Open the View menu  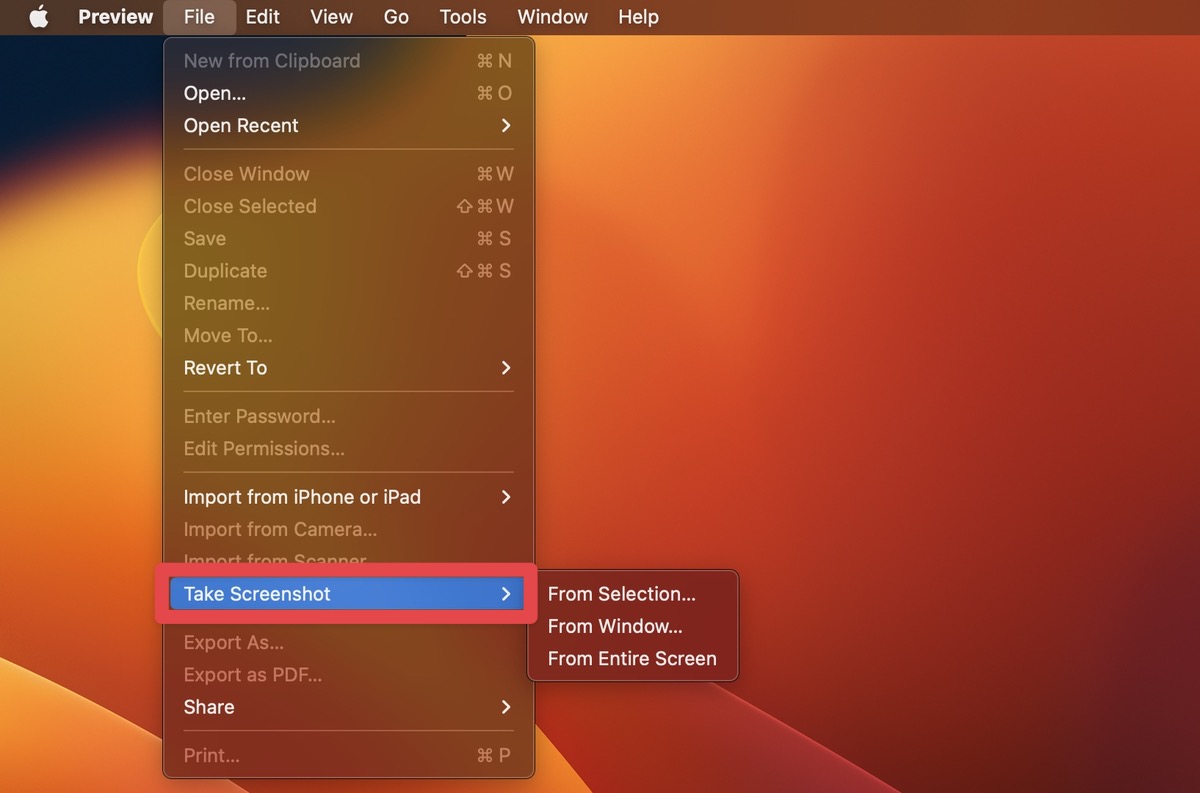click(331, 17)
